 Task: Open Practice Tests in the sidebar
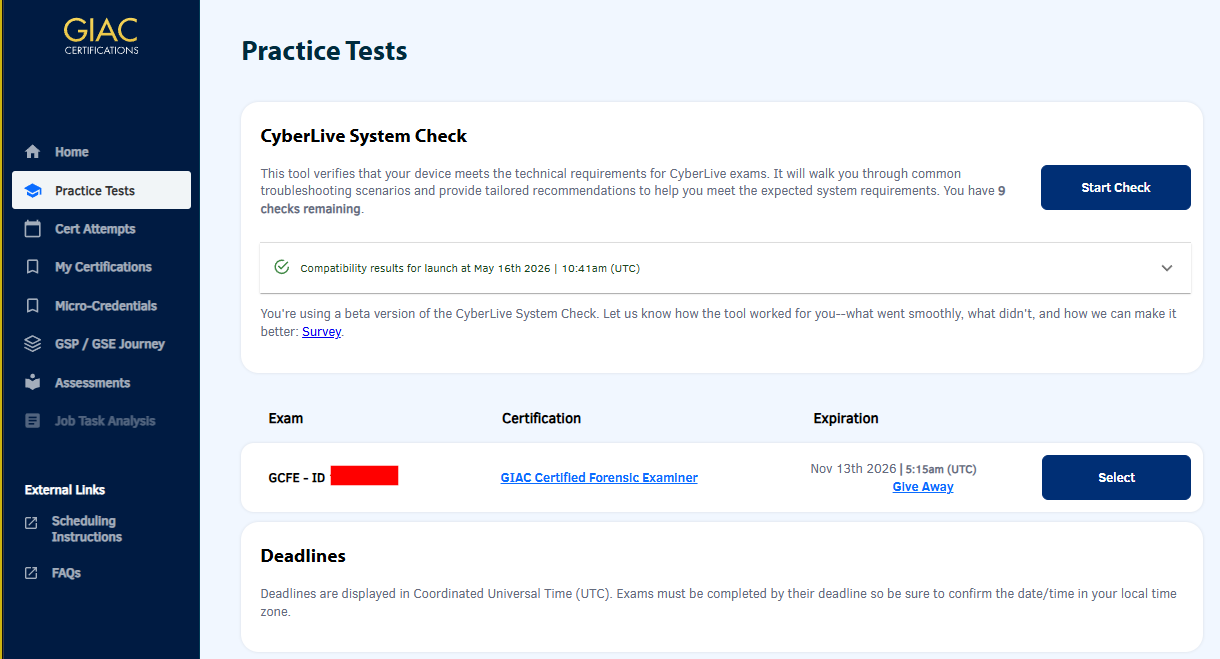click(101, 190)
